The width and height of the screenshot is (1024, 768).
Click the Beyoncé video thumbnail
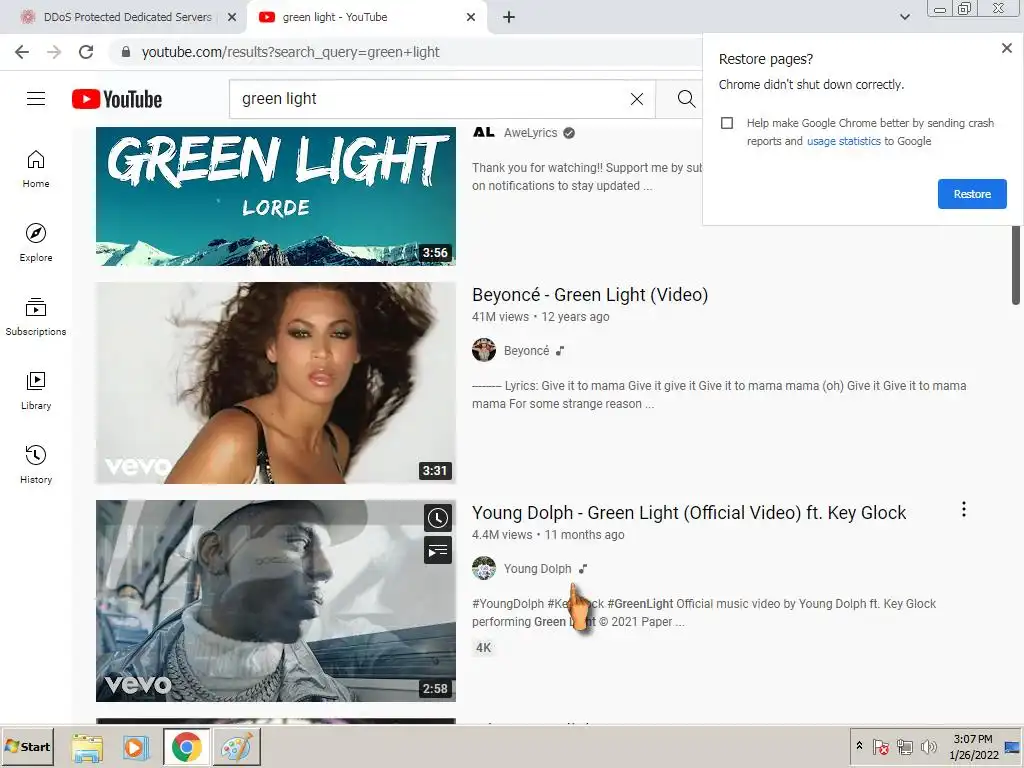coord(276,383)
